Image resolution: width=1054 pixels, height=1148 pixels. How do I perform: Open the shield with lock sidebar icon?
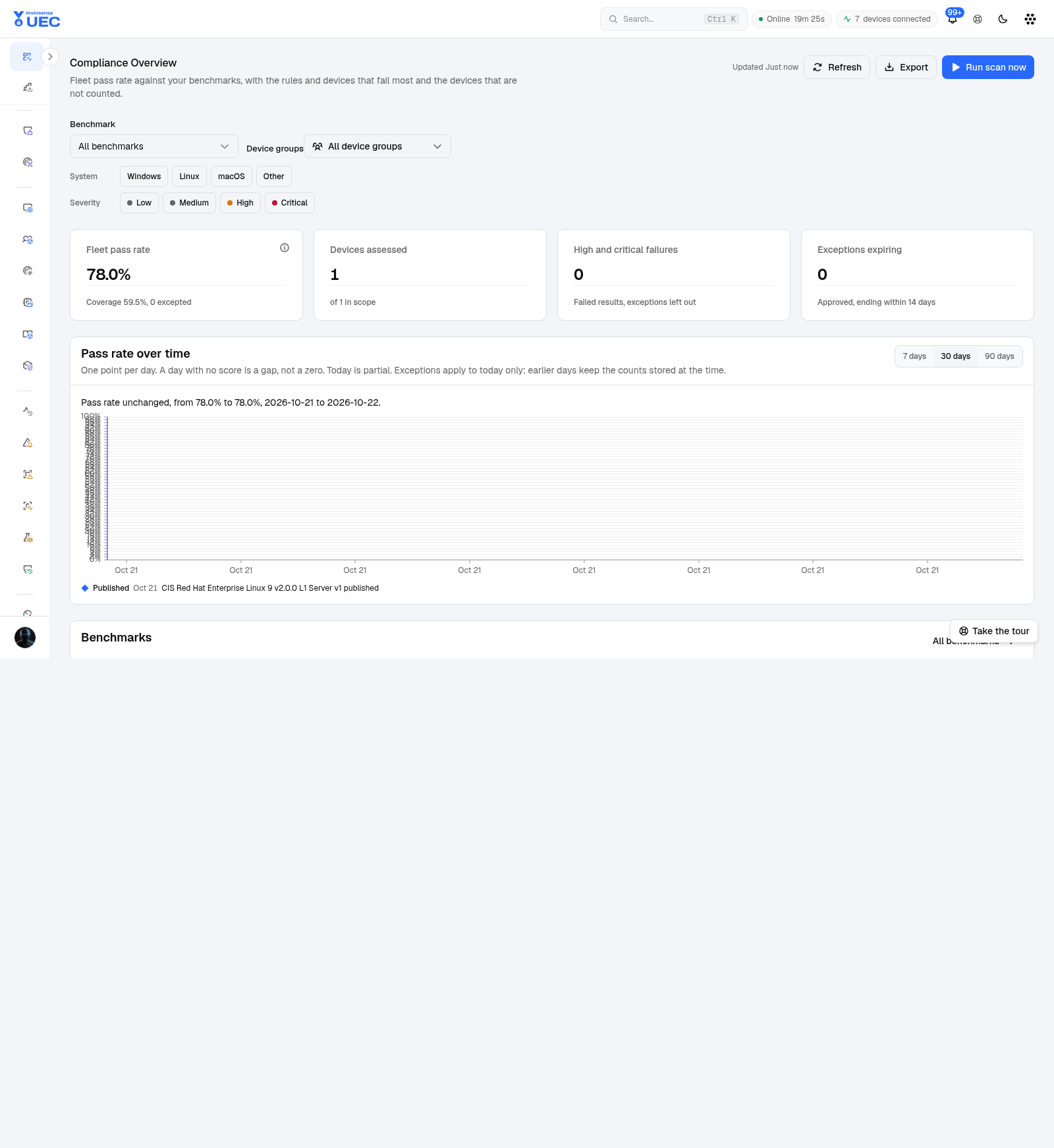pyautogui.click(x=28, y=131)
